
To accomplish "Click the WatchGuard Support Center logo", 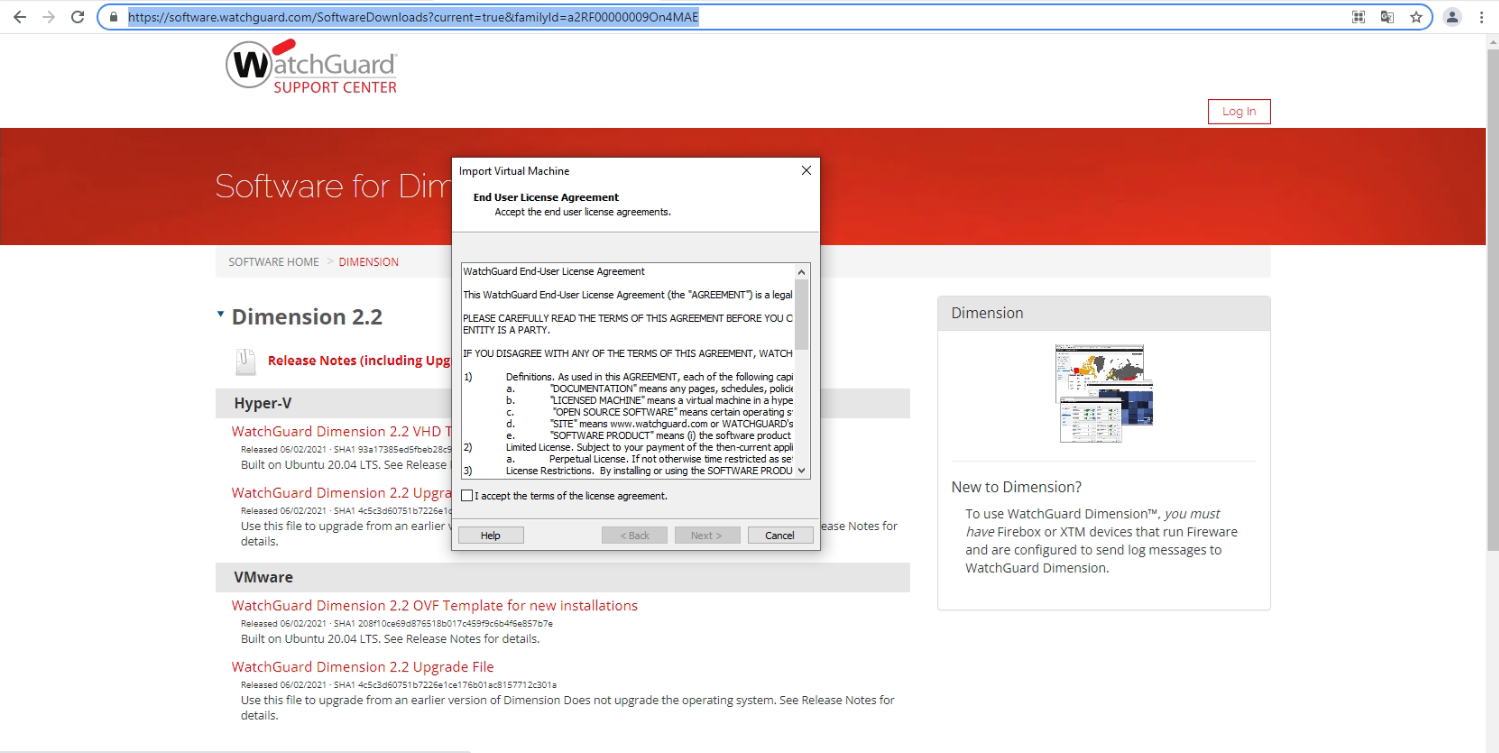I will tap(311, 67).
